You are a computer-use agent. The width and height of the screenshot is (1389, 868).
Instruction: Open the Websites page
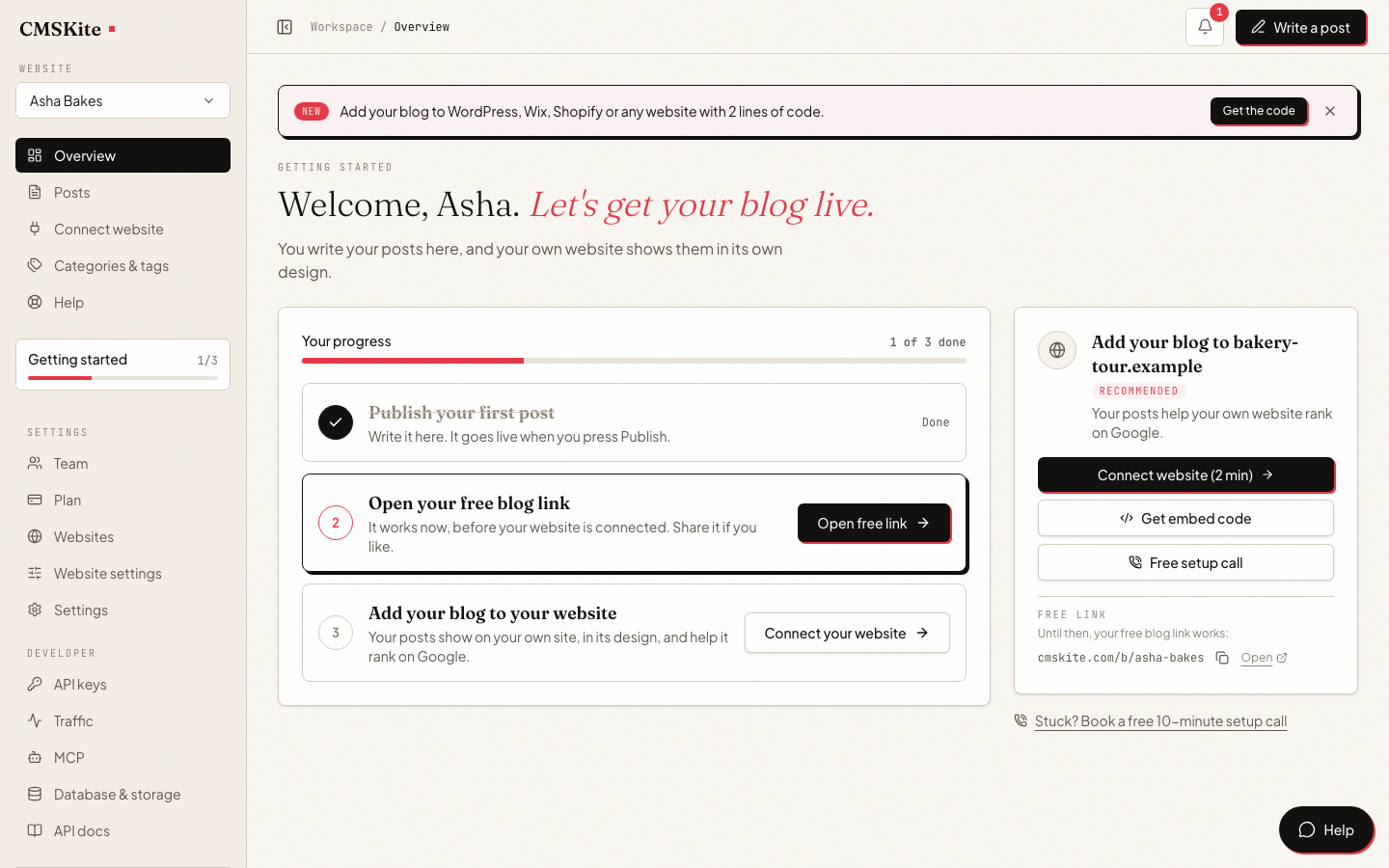coord(123,536)
